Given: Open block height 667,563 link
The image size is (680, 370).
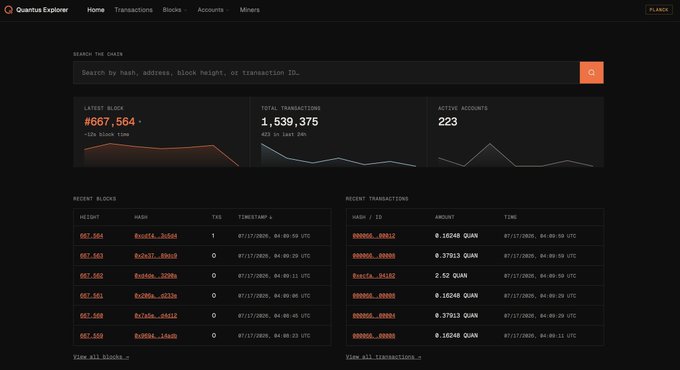Looking at the screenshot, I should [x=92, y=255].
